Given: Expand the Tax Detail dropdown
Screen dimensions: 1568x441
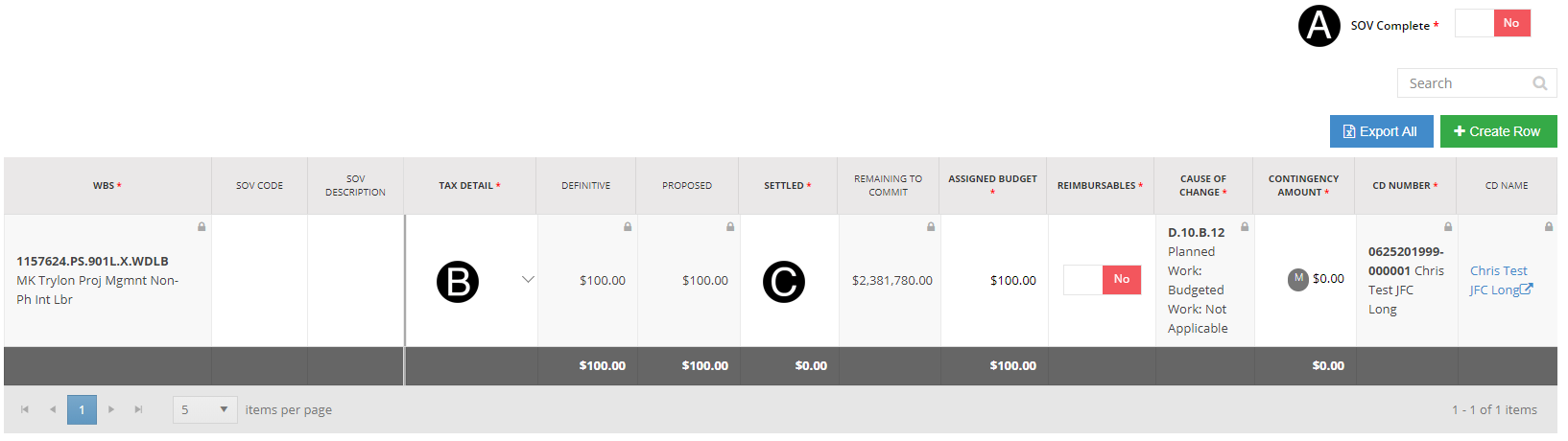Looking at the screenshot, I should click(528, 280).
